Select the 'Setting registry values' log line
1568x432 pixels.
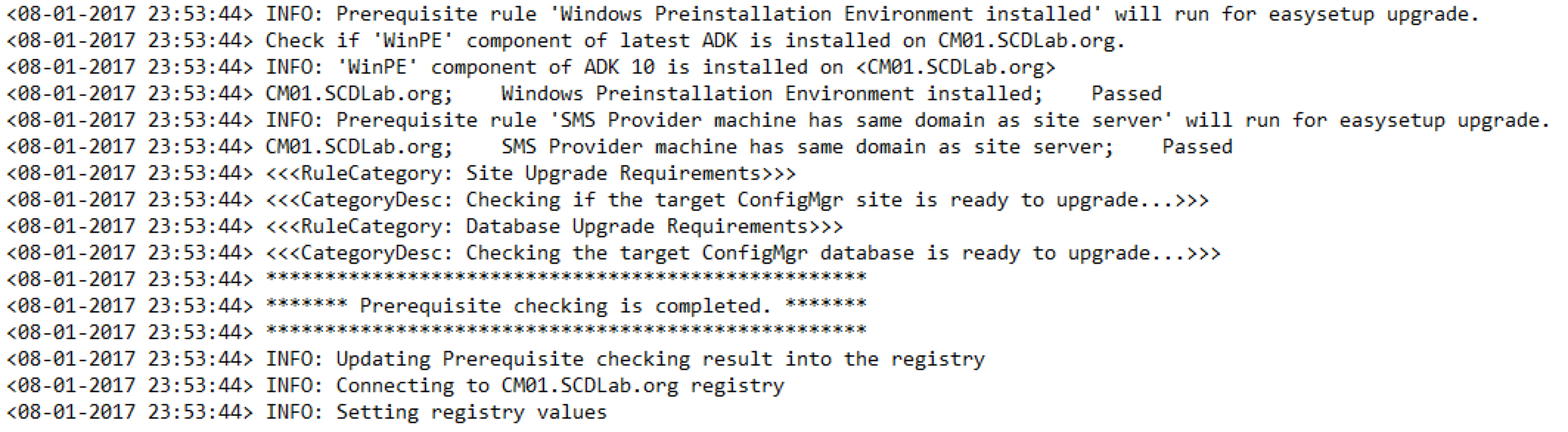[307, 412]
